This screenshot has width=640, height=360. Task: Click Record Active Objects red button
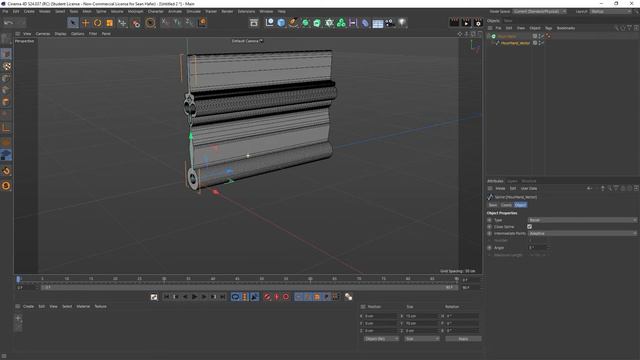267,297
